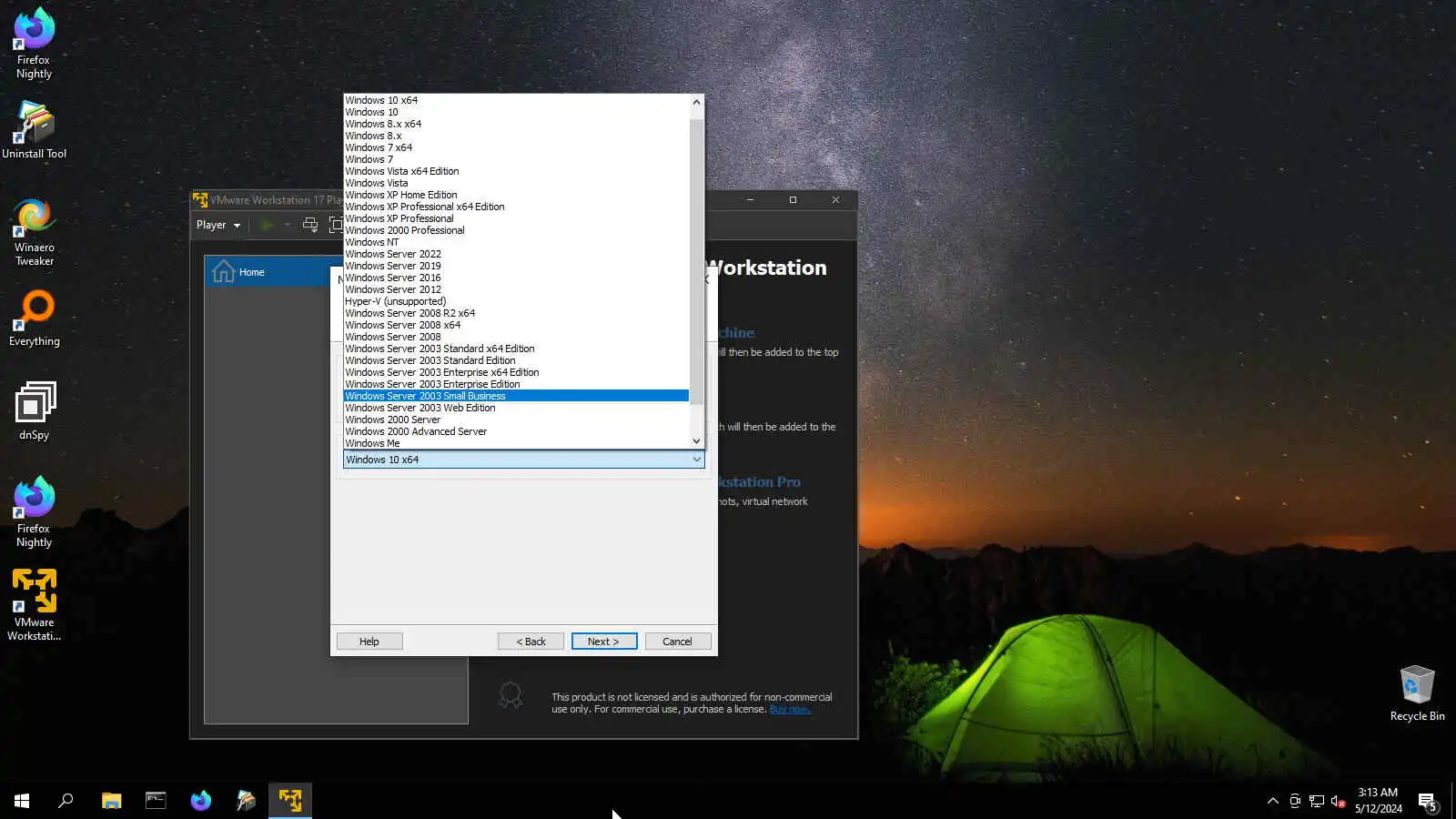Screen dimensions: 1456x819
Task: Open File Explorer from the taskbar
Action: point(111,801)
